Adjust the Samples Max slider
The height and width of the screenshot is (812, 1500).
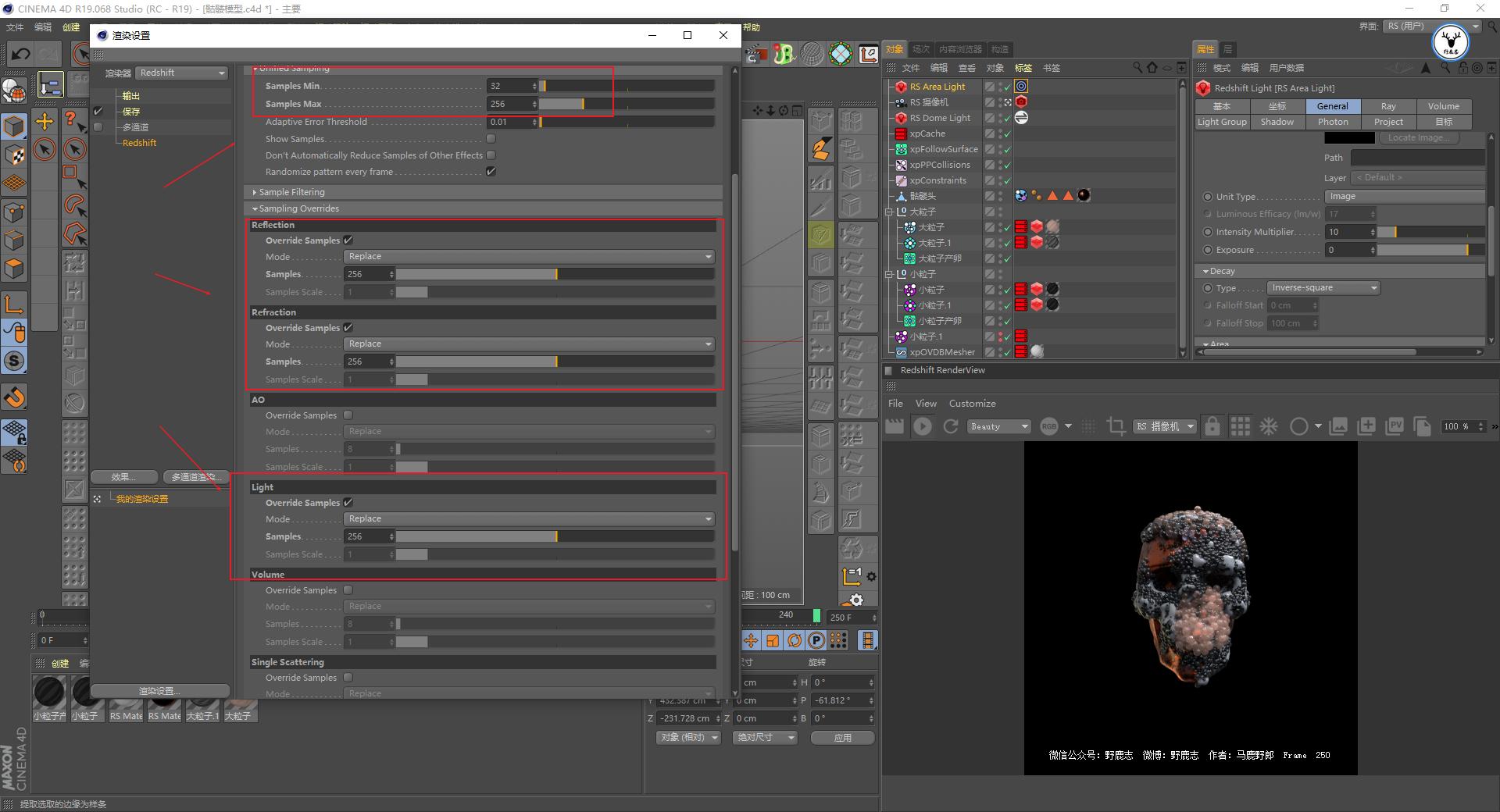click(582, 103)
